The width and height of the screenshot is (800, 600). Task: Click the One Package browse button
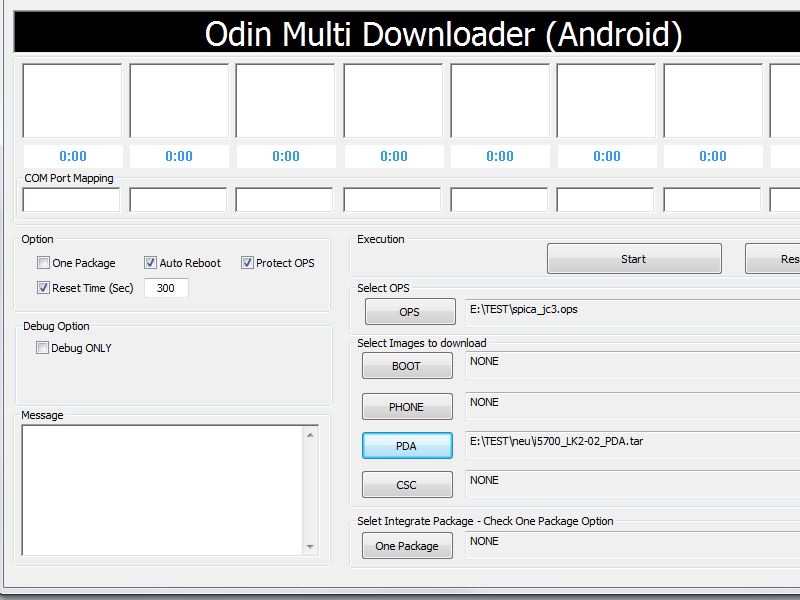pos(407,546)
